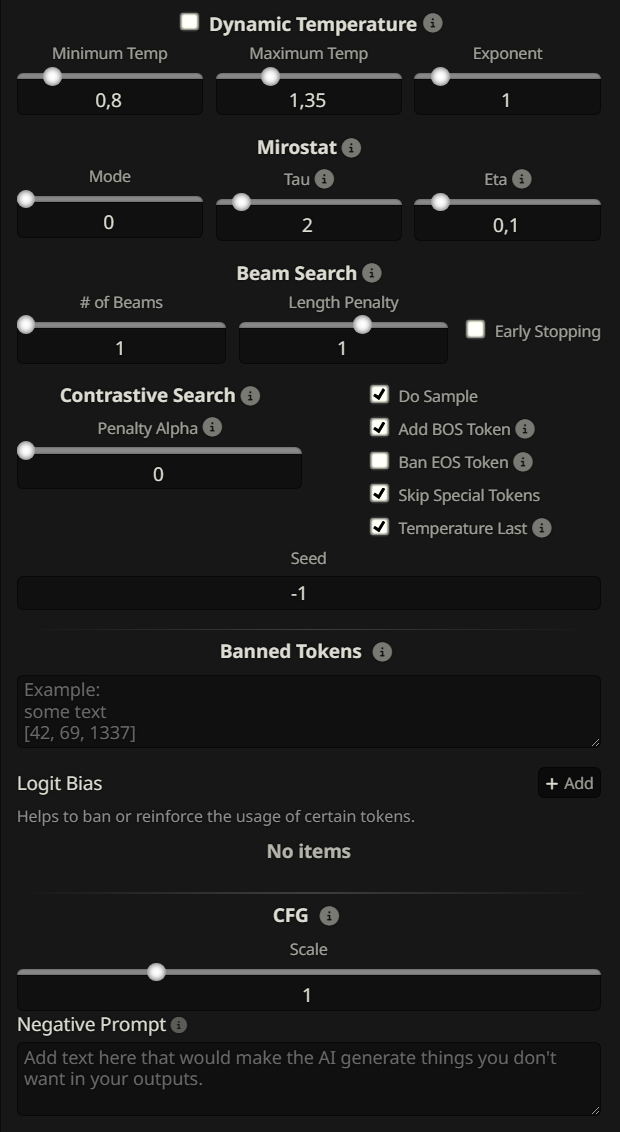Click the Negative Prompt info icon
The width and height of the screenshot is (620, 1132).
pos(179,1025)
